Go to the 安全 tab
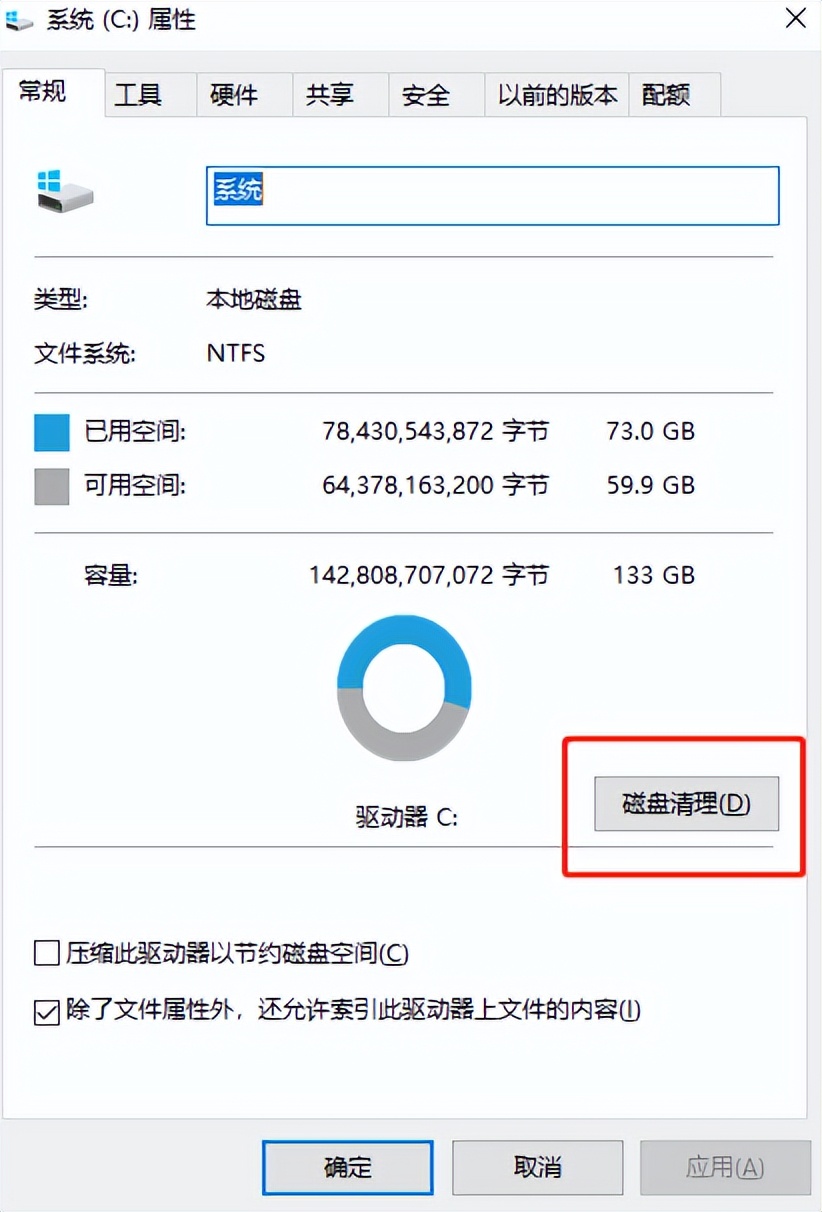 [426, 96]
